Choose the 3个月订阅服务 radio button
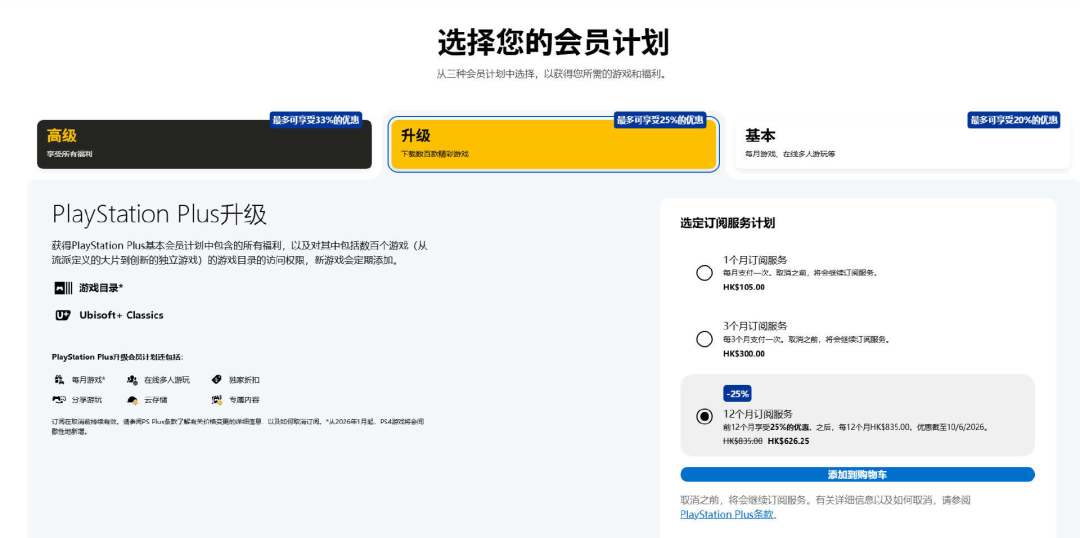Viewport: 1080px width, 538px height. coord(704,339)
